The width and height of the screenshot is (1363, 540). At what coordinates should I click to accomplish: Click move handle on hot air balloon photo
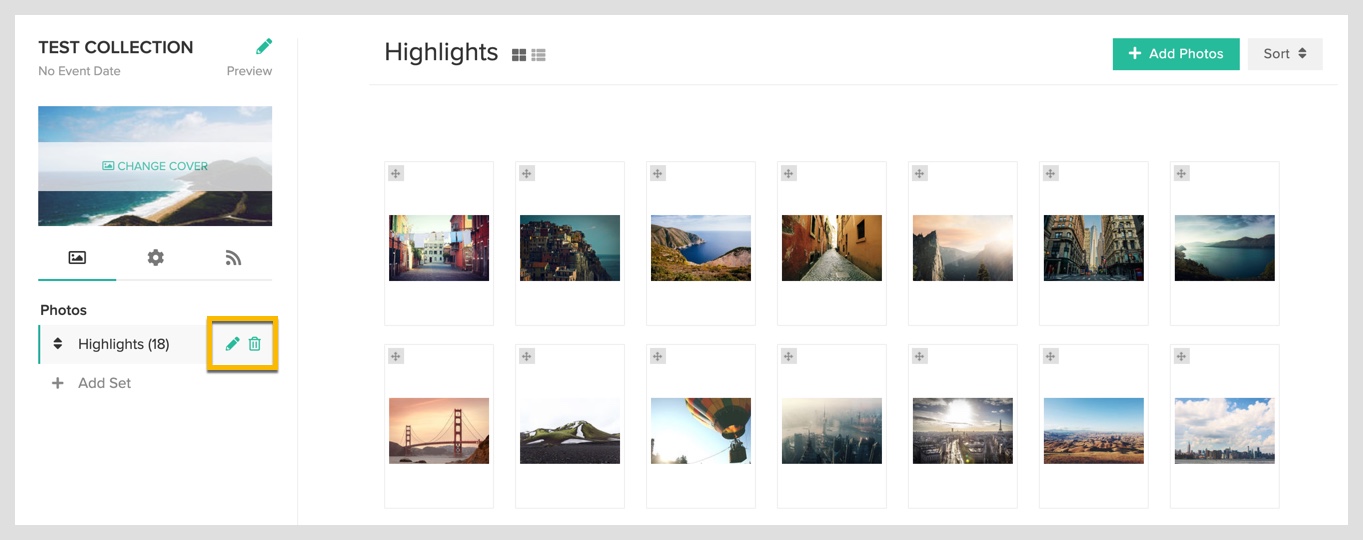(658, 357)
